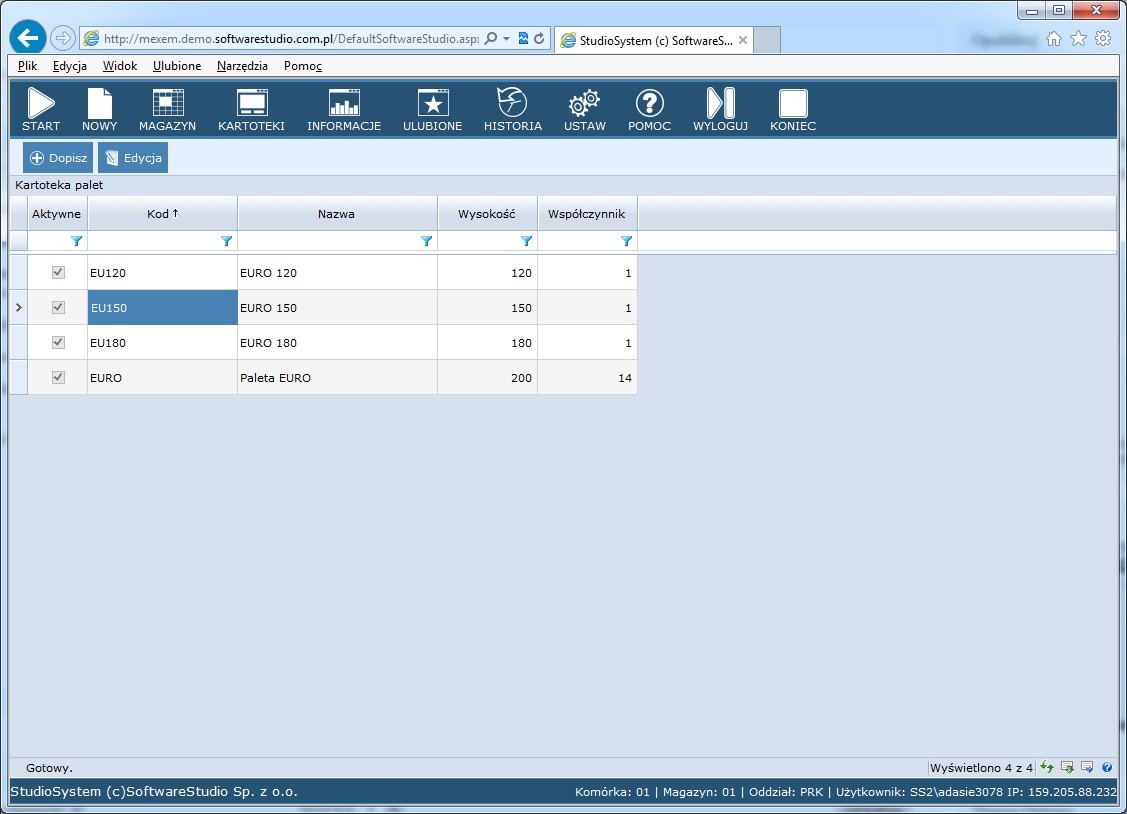The height and width of the screenshot is (814, 1127).
Task: Open the Kod column filter
Action: click(x=226, y=241)
